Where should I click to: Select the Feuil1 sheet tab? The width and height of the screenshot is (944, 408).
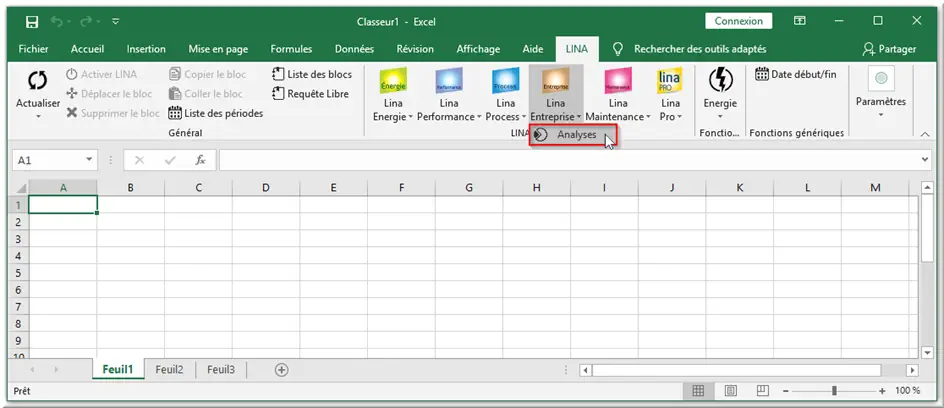click(x=118, y=369)
